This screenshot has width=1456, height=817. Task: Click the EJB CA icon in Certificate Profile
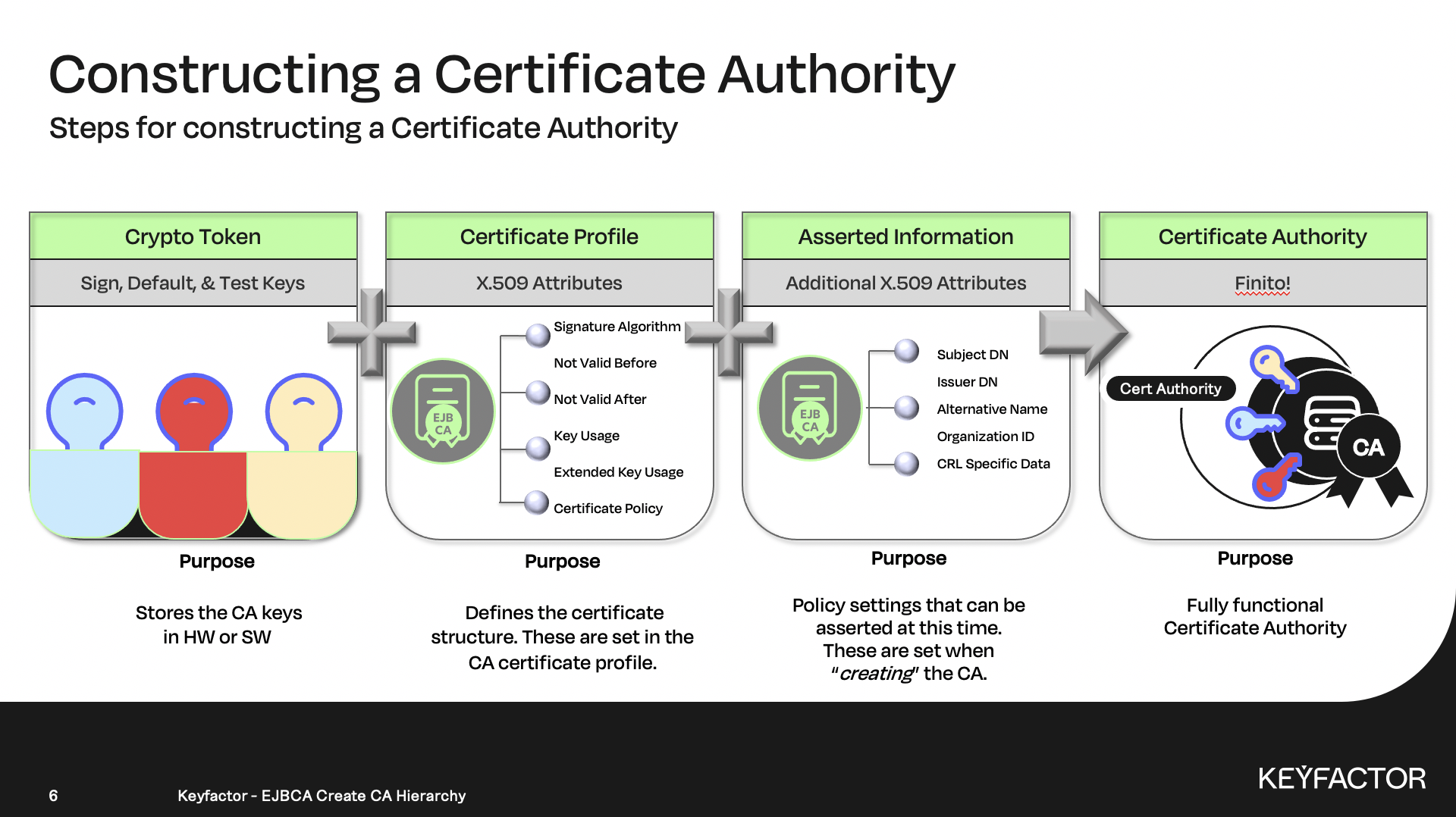pyautogui.click(x=443, y=412)
